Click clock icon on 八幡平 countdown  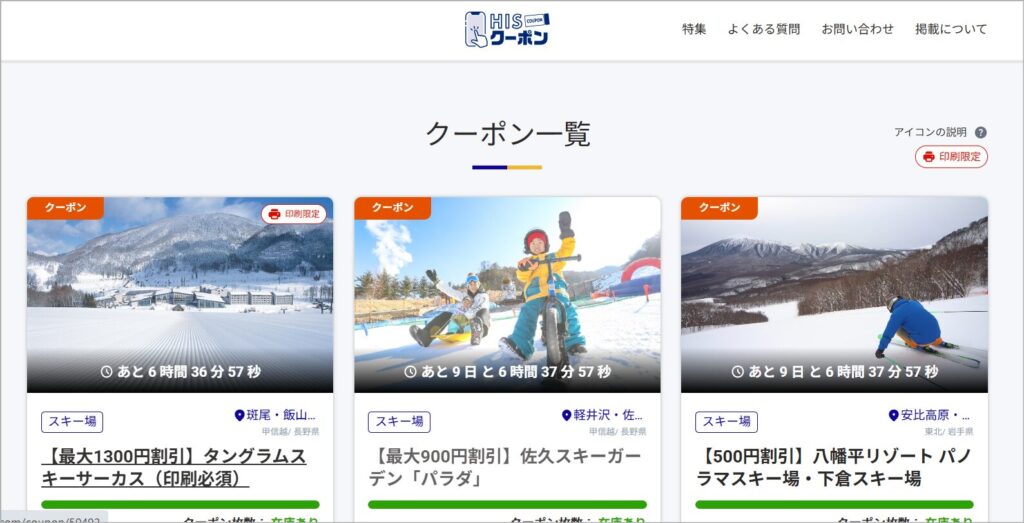pyautogui.click(x=738, y=371)
